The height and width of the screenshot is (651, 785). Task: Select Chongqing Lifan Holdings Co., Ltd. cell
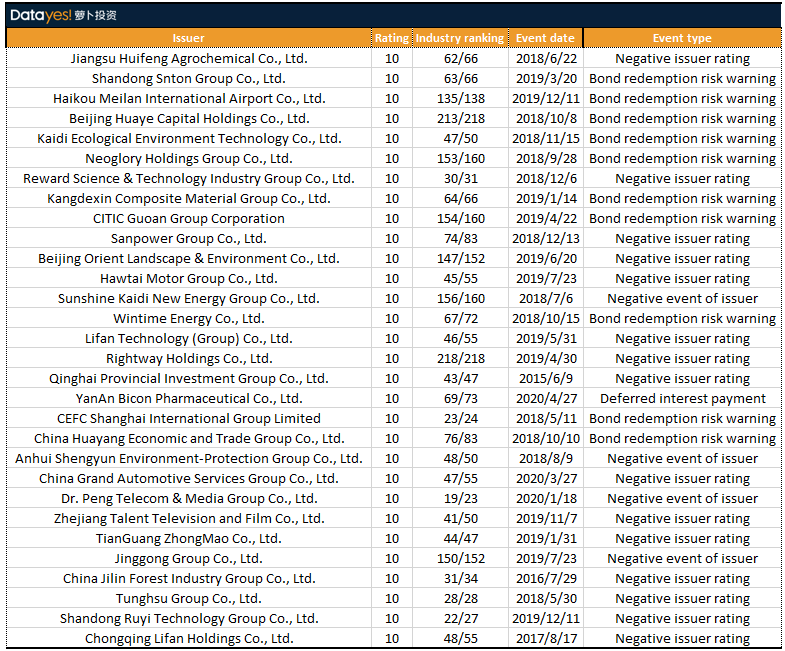188,639
